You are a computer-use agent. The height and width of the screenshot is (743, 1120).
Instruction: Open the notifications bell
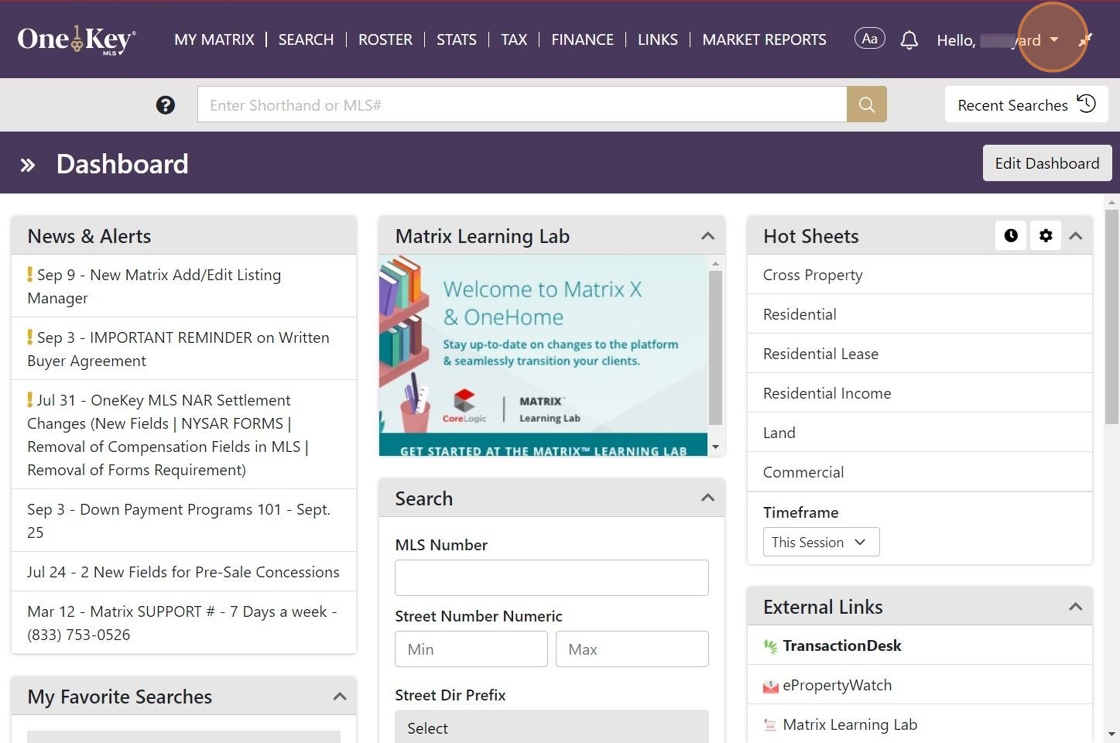coord(909,40)
